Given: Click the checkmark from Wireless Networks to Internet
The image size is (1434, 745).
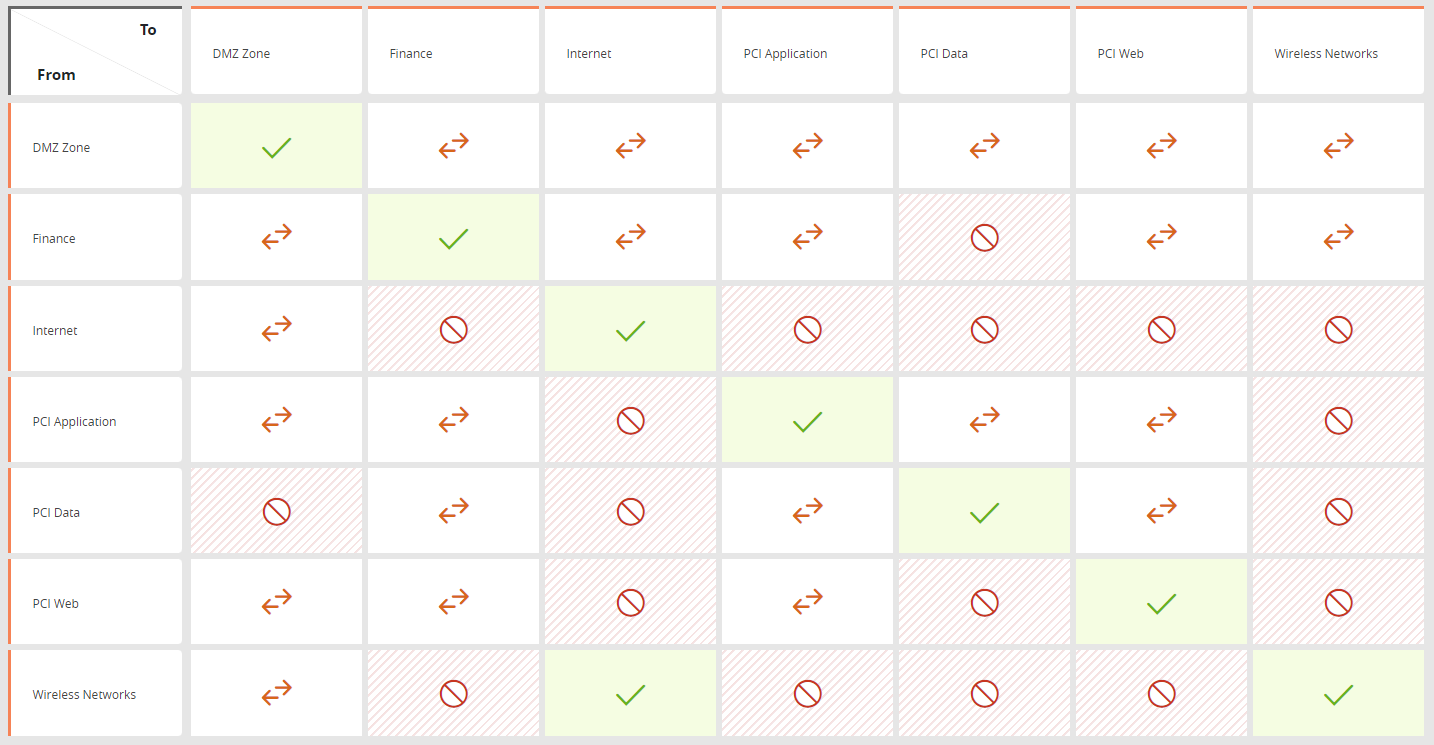Looking at the screenshot, I should 630,694.
